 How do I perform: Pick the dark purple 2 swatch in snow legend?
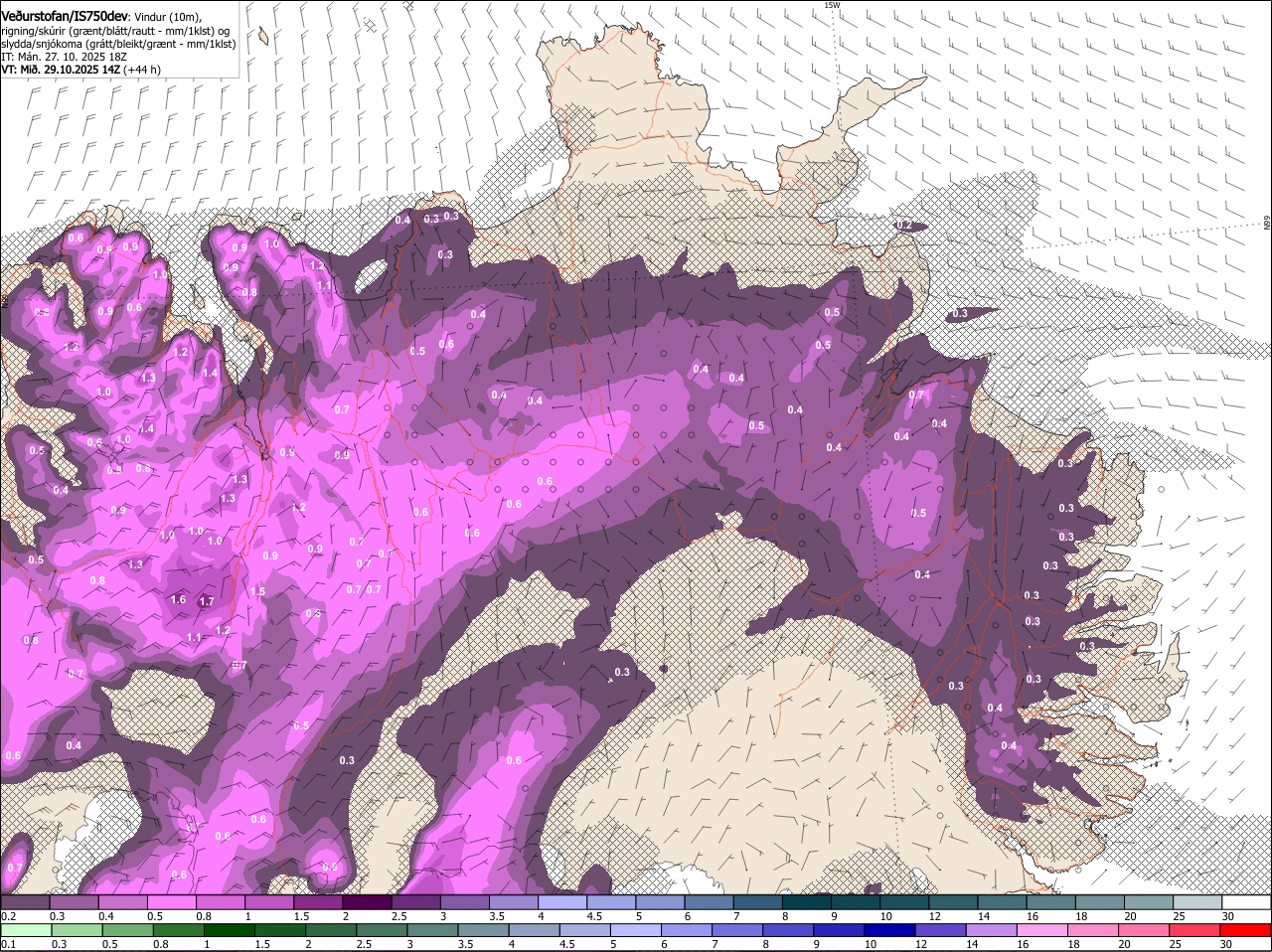tap(367, 902)
